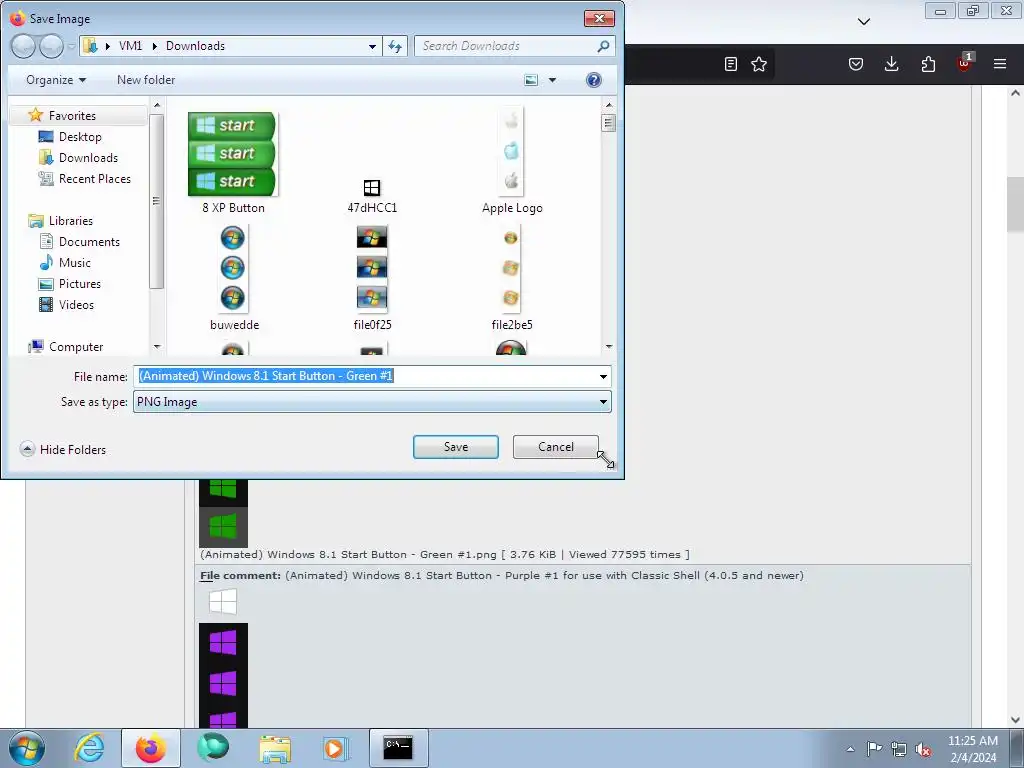Open Windows Media Player from taskbar

[336, 748]
